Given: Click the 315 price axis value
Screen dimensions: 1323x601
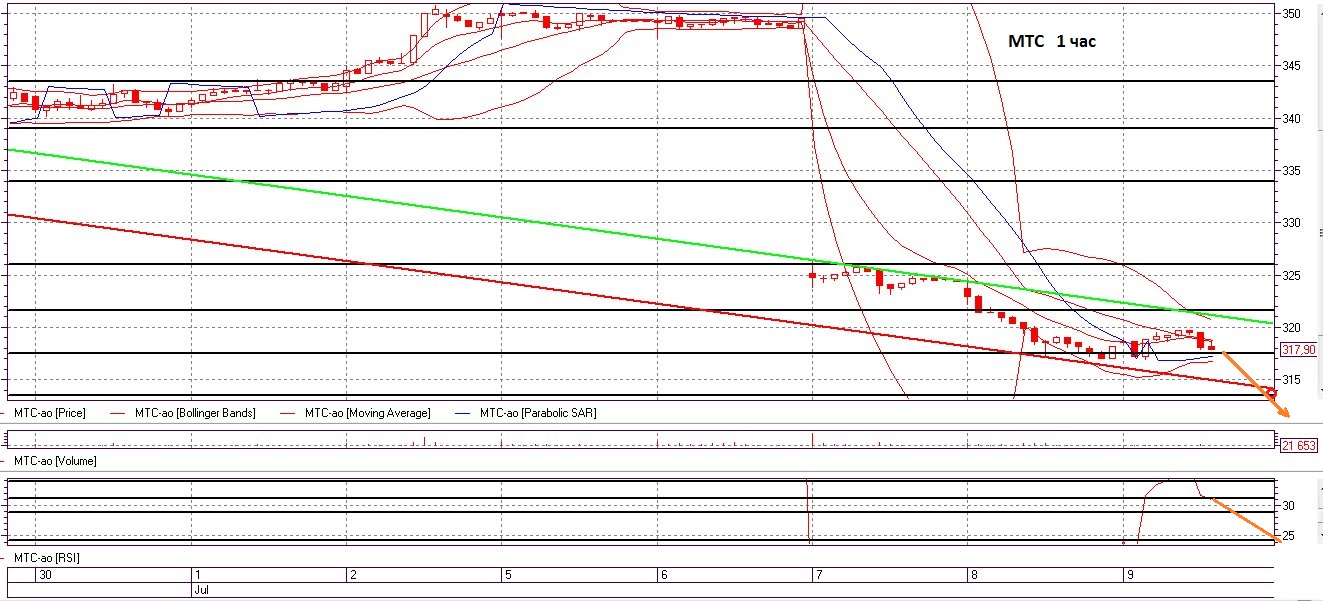Looking at the screenshot, I should tap(1292, 380).
